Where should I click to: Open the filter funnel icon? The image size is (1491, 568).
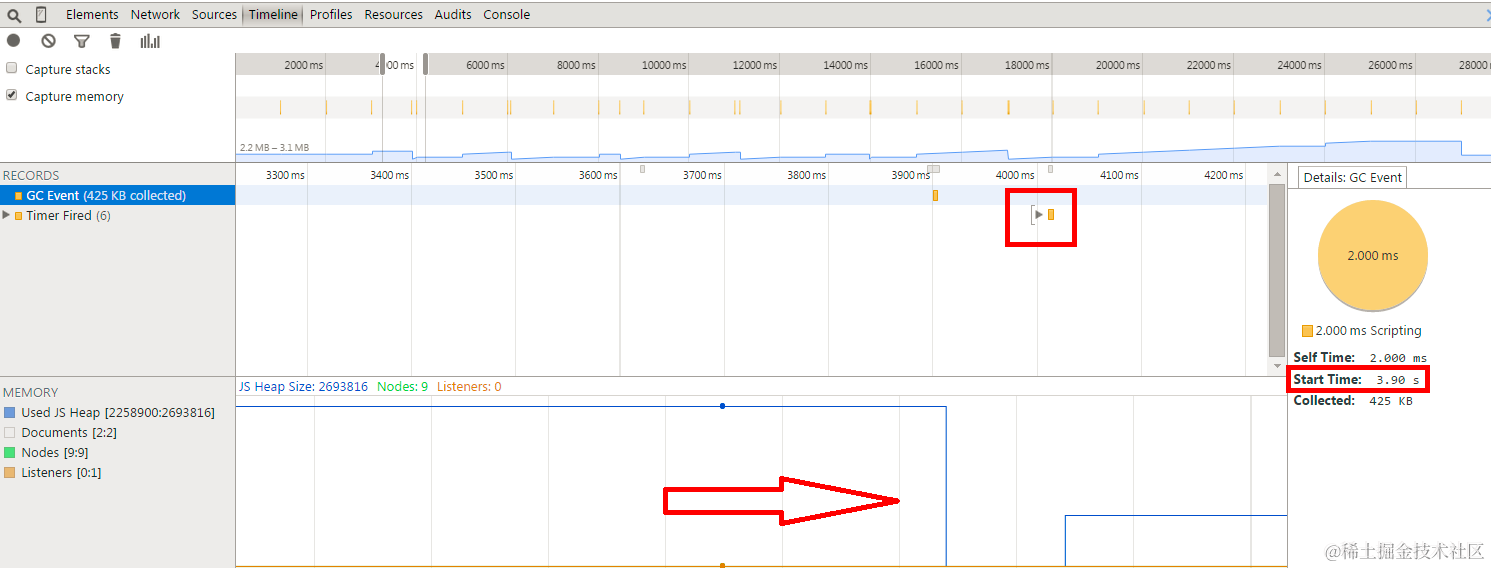pos(82,41)
